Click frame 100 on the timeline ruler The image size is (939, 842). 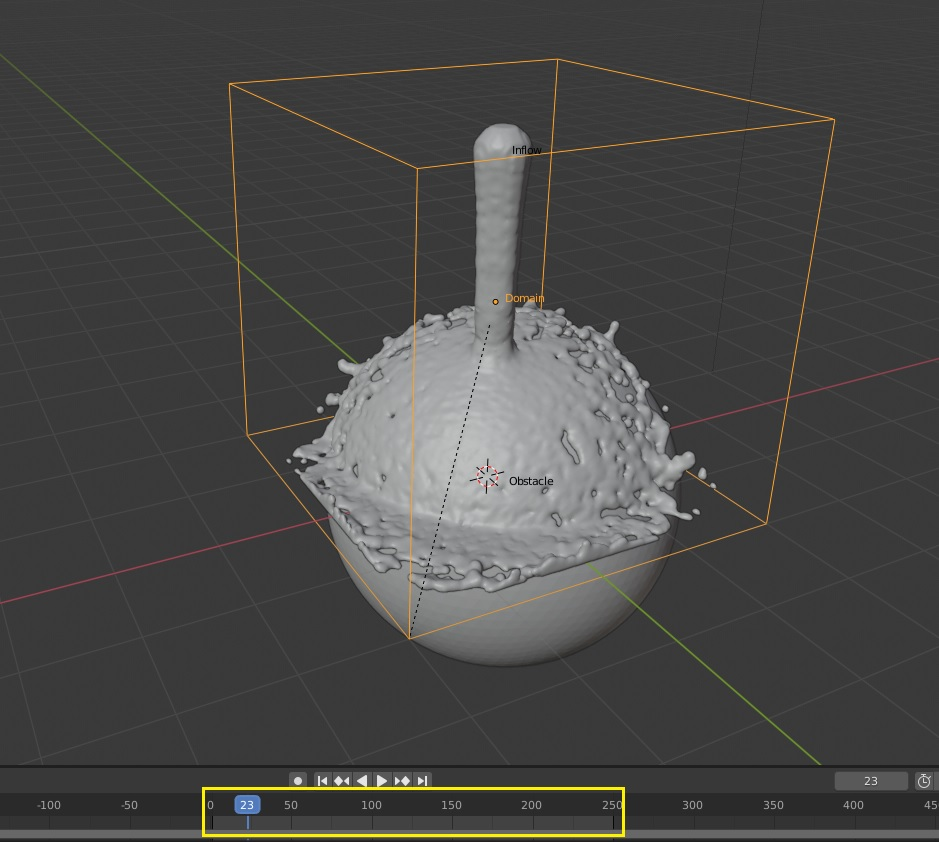tap(371, 805)
